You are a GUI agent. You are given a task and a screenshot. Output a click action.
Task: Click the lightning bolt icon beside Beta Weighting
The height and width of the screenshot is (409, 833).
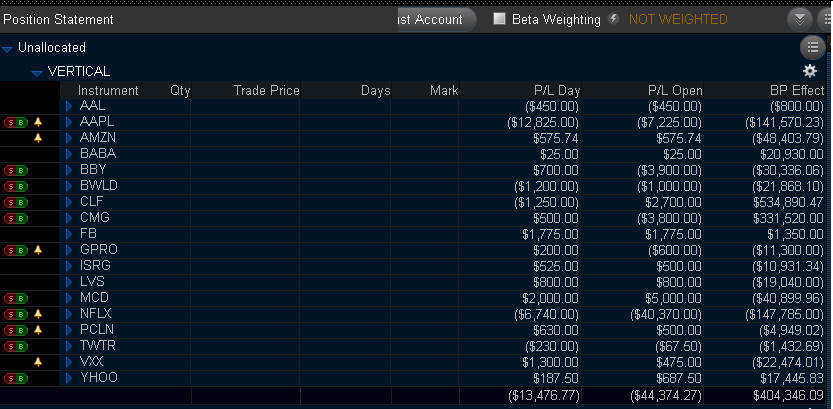pyautogui.click(x=613, y=19)
